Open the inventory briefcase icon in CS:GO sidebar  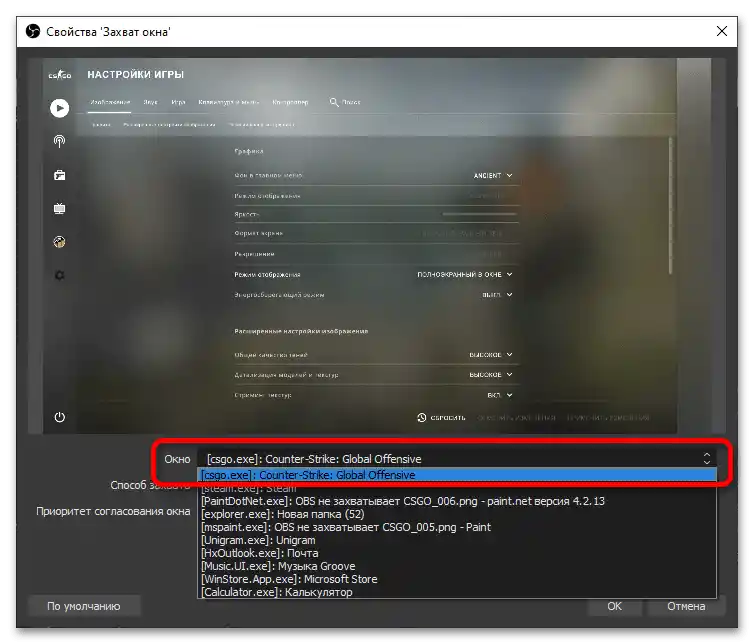coord(60,175)
